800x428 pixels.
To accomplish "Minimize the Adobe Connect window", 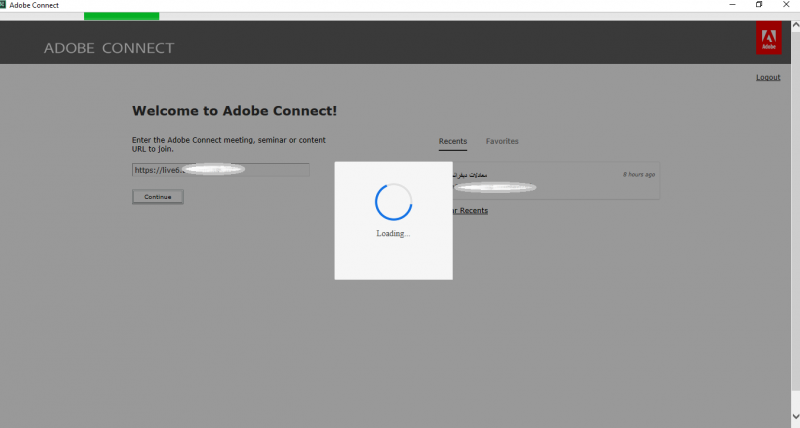I will pos(731,5).
